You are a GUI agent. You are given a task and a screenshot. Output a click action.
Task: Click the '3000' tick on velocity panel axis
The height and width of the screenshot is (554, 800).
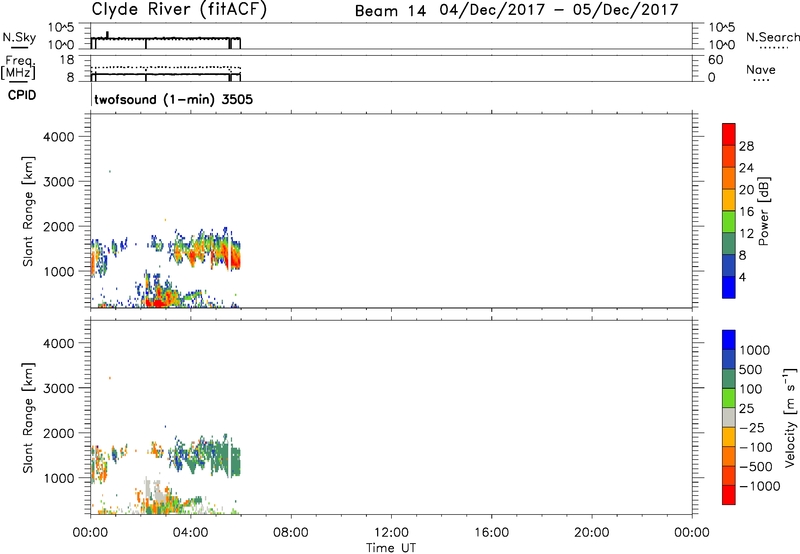(59, 388)
